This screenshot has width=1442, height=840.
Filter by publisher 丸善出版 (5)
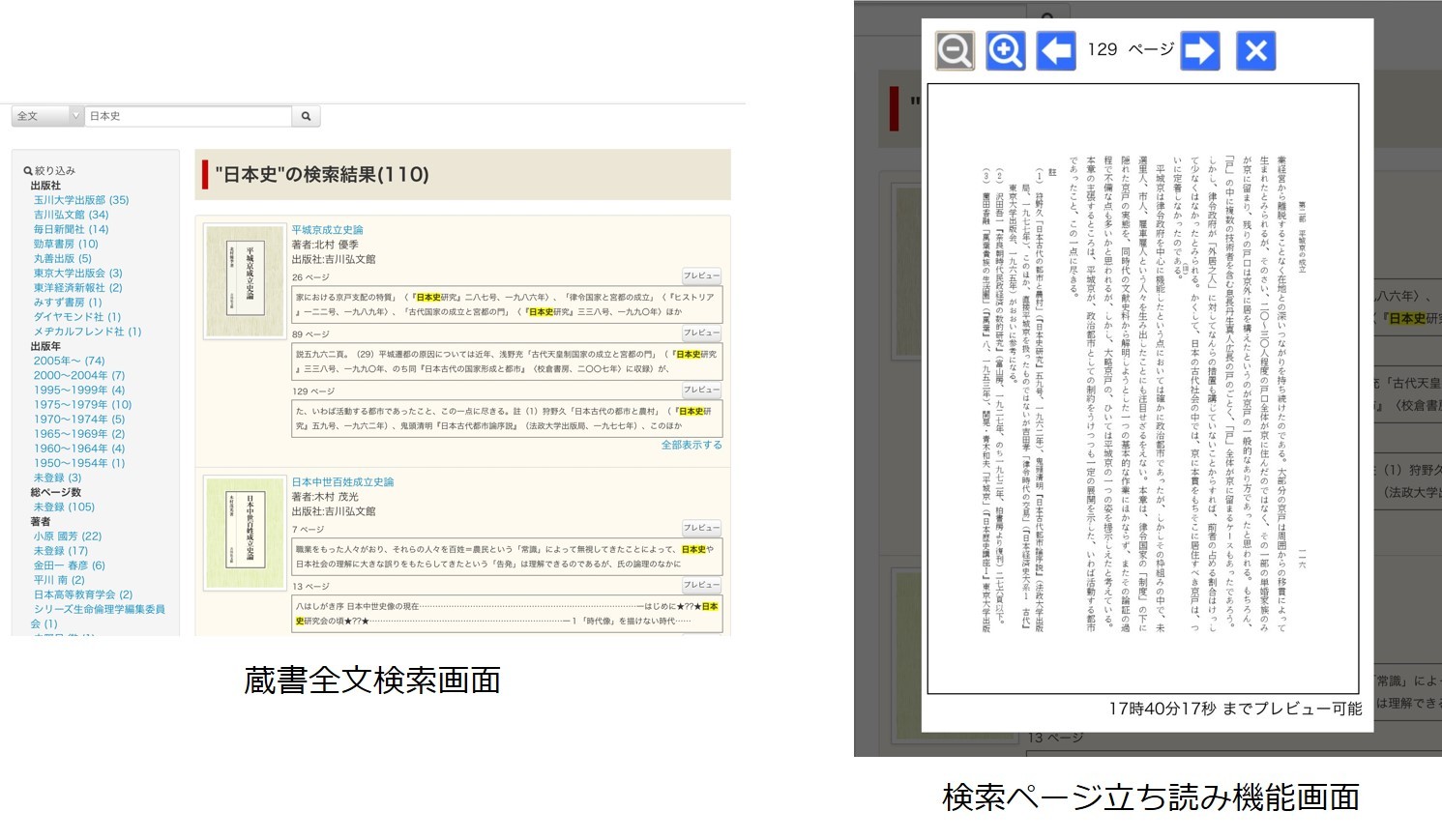(x=63, y=258)
